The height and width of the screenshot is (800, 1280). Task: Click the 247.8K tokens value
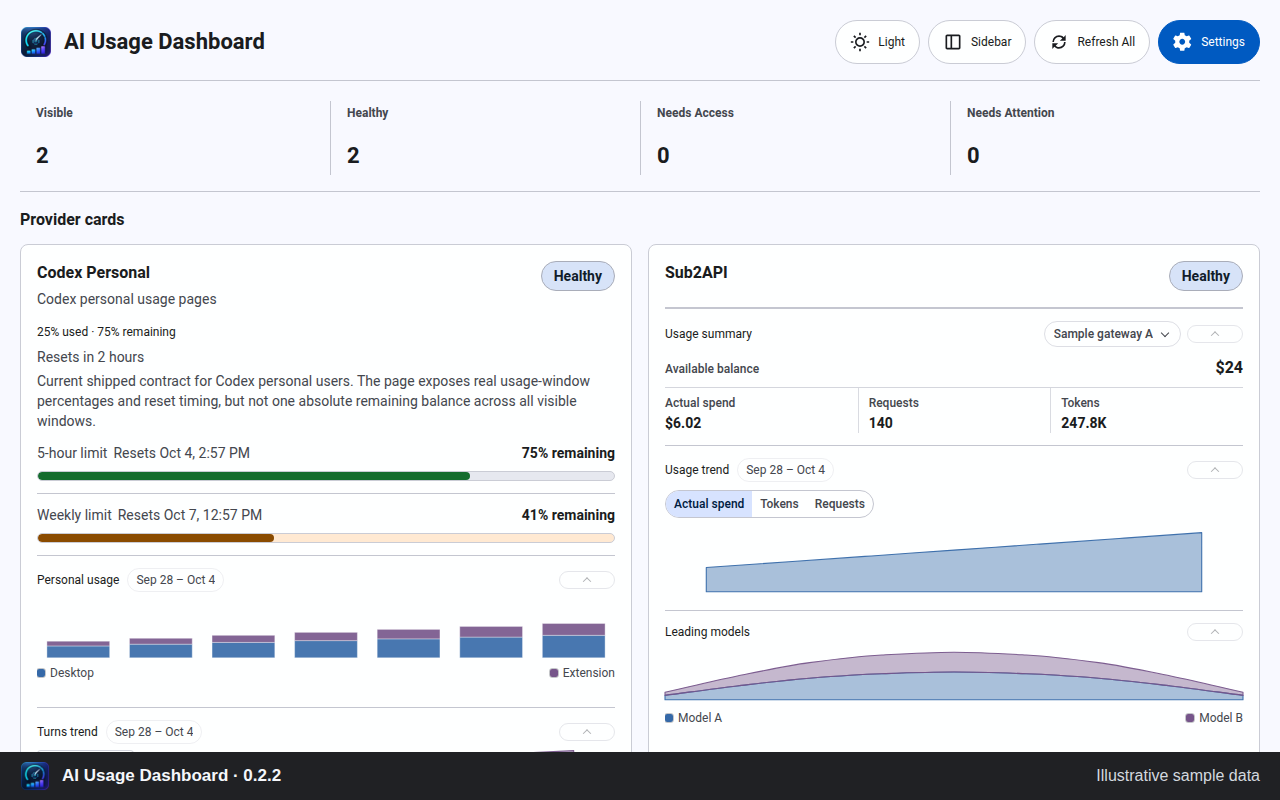1084,423
